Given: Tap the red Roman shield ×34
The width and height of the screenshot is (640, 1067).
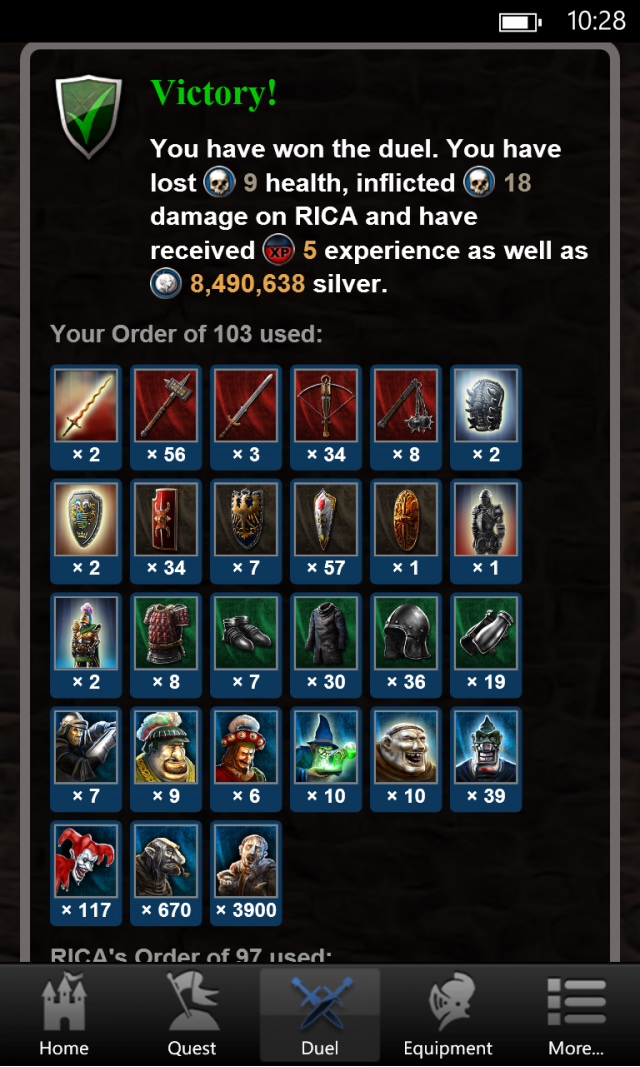Looking at the screenshot, I should pos(166,531).
